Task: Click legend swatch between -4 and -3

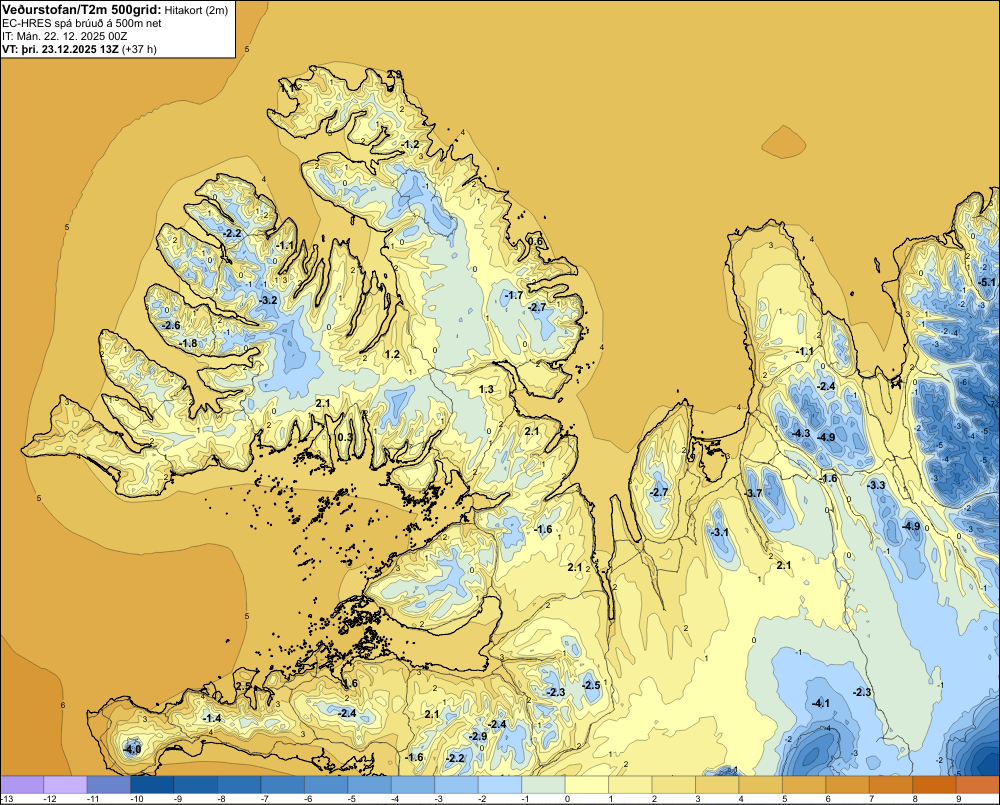Action: (413, 784)
